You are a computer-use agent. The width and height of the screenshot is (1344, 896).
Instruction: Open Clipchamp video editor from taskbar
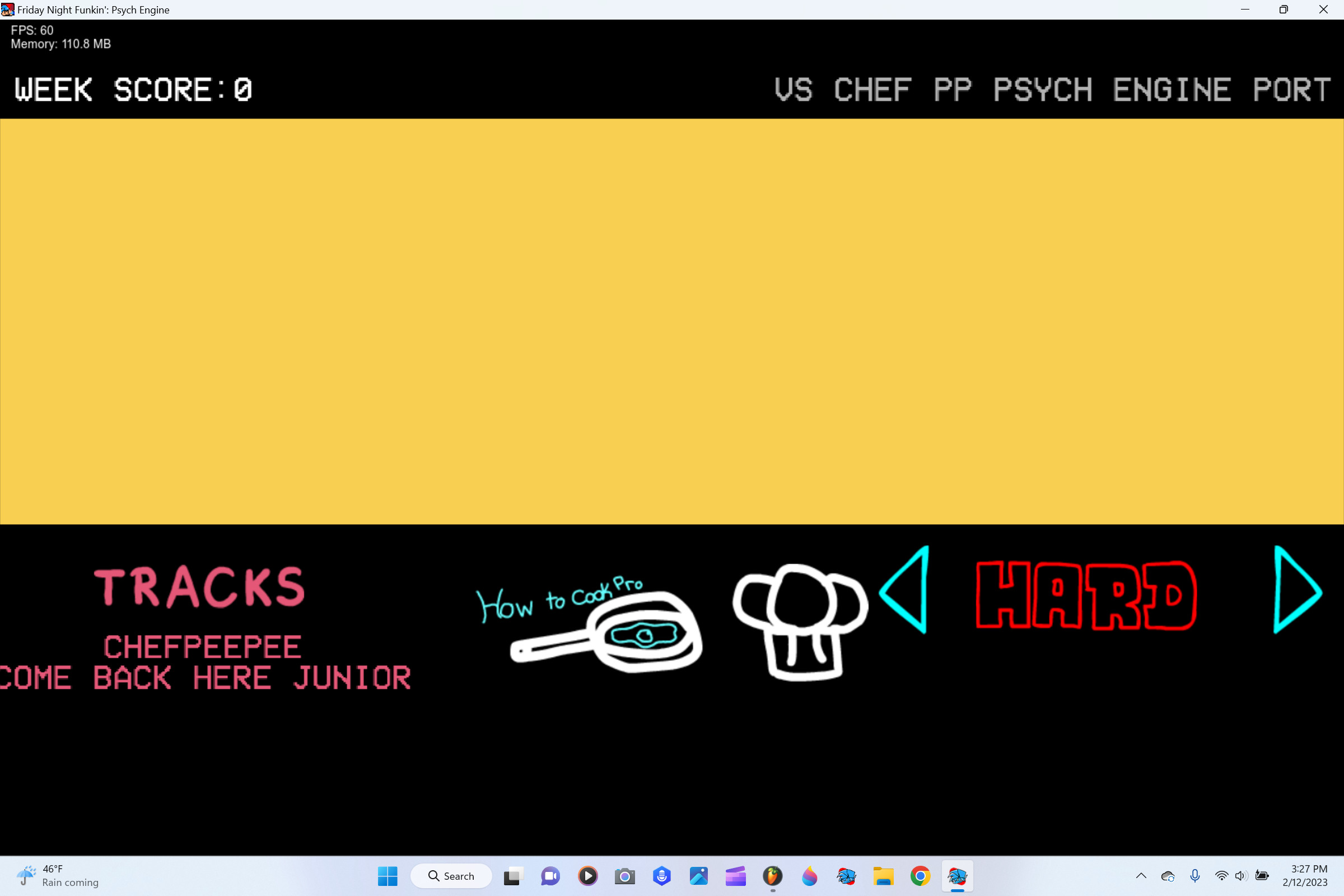(735, 876)
